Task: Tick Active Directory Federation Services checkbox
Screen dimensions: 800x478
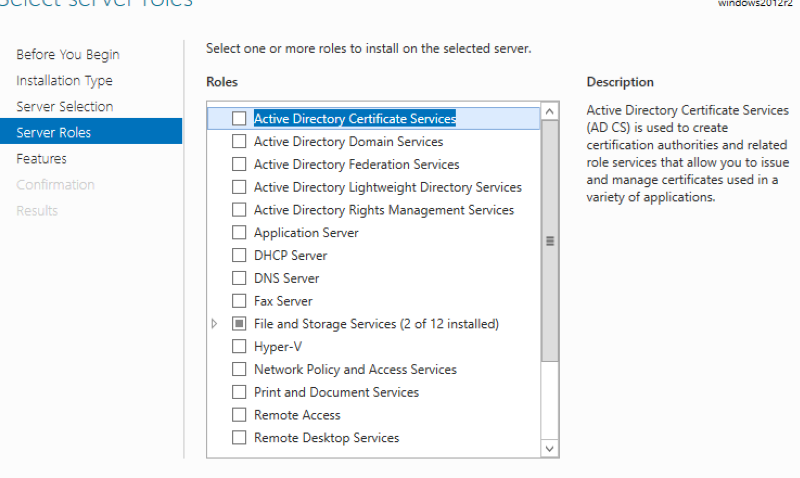Action: point(239,164)
